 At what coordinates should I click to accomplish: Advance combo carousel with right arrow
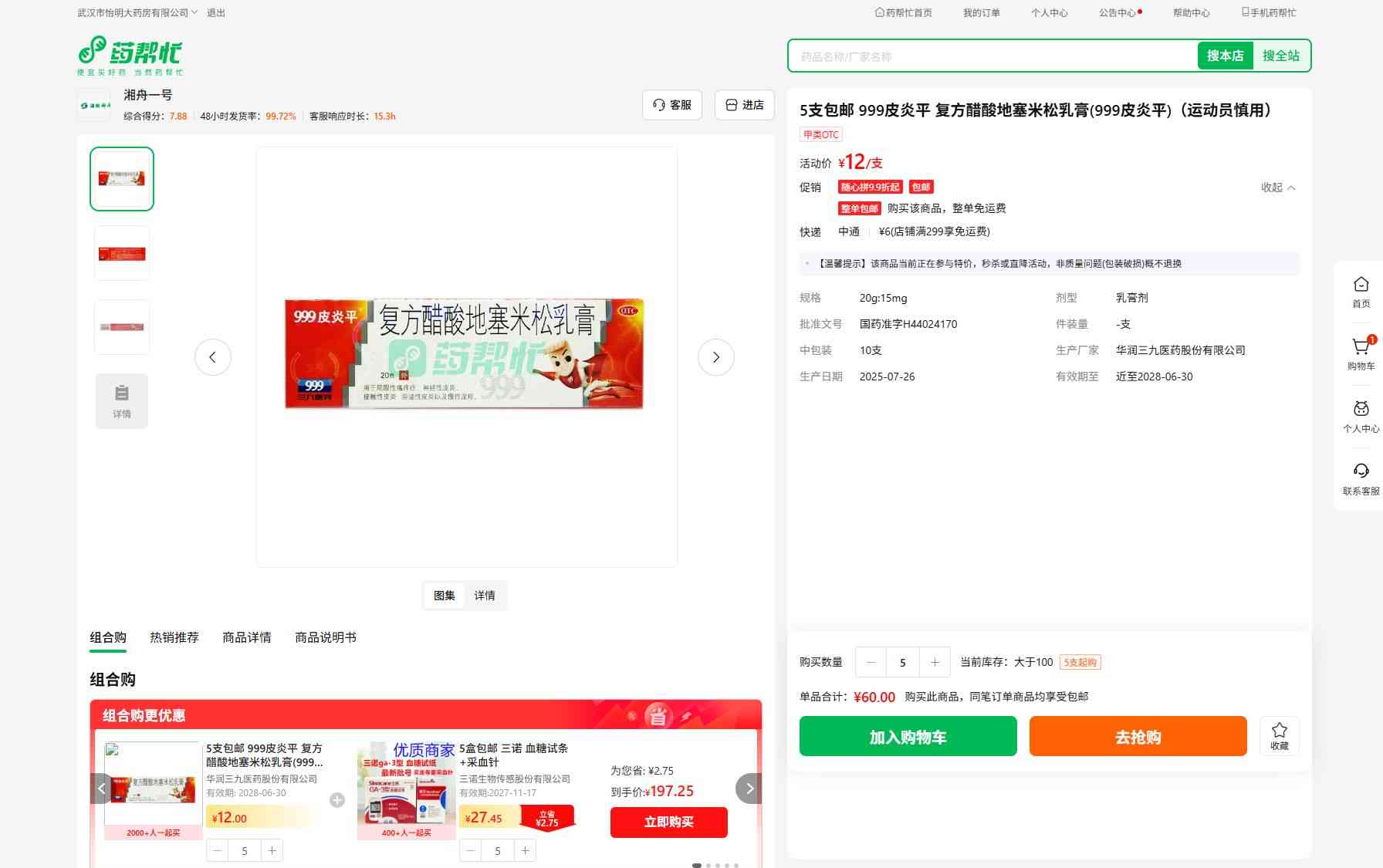pyautogui.click(x=749, y=789)
